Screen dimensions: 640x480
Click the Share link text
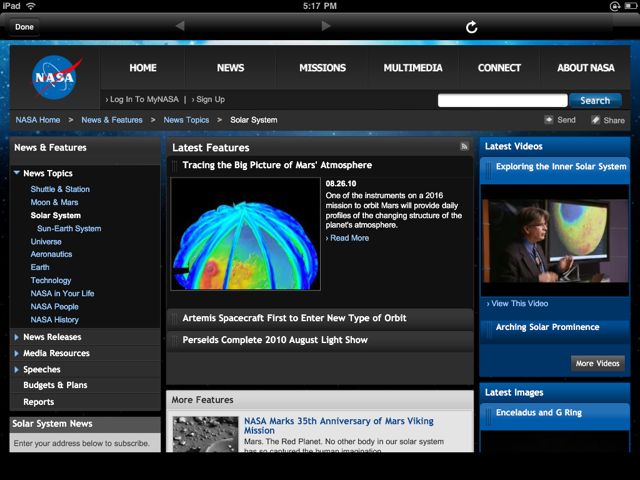pyautogui.click(x=614, y=120)
